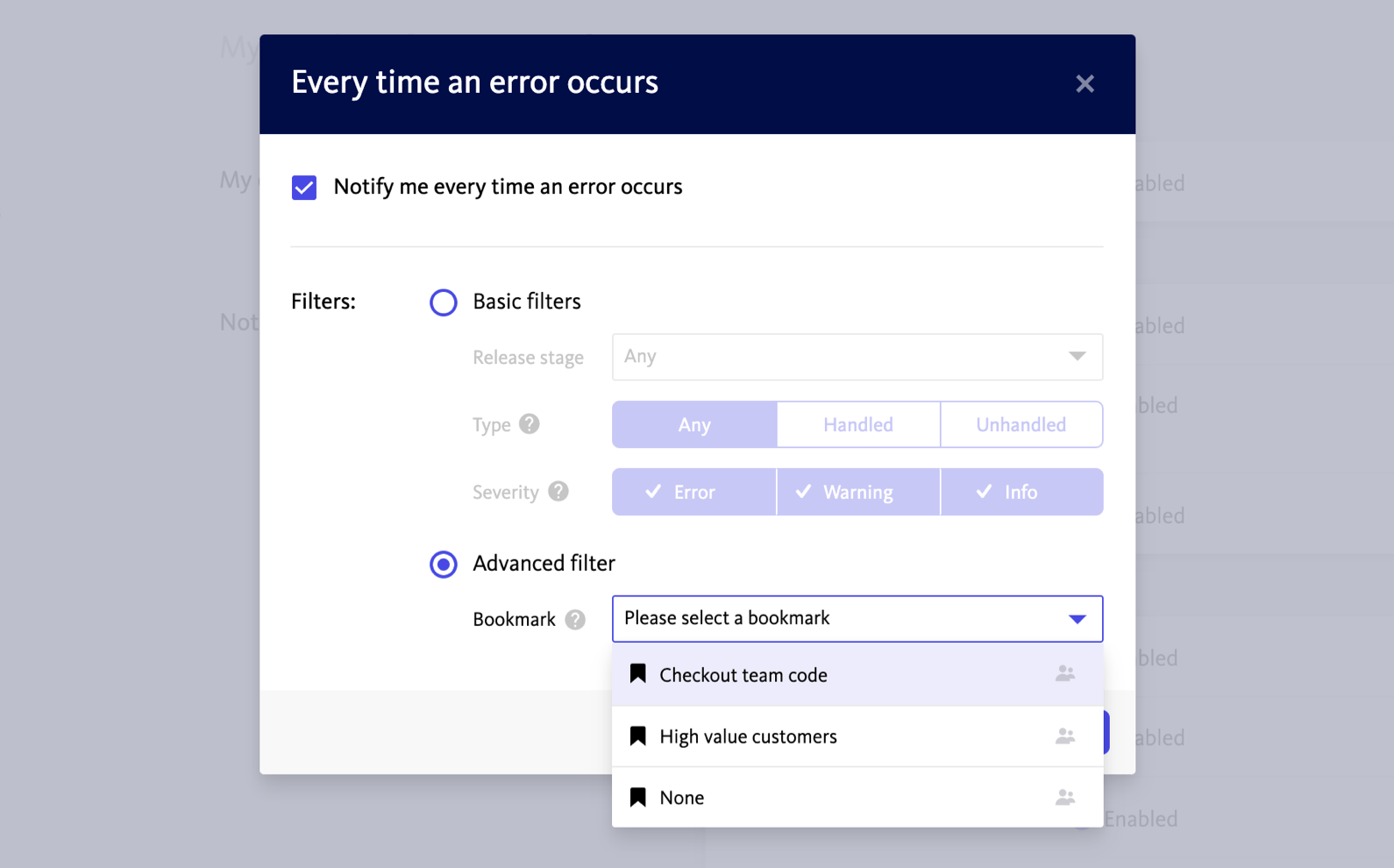Click the Filters: label

(x=324, y=302)
